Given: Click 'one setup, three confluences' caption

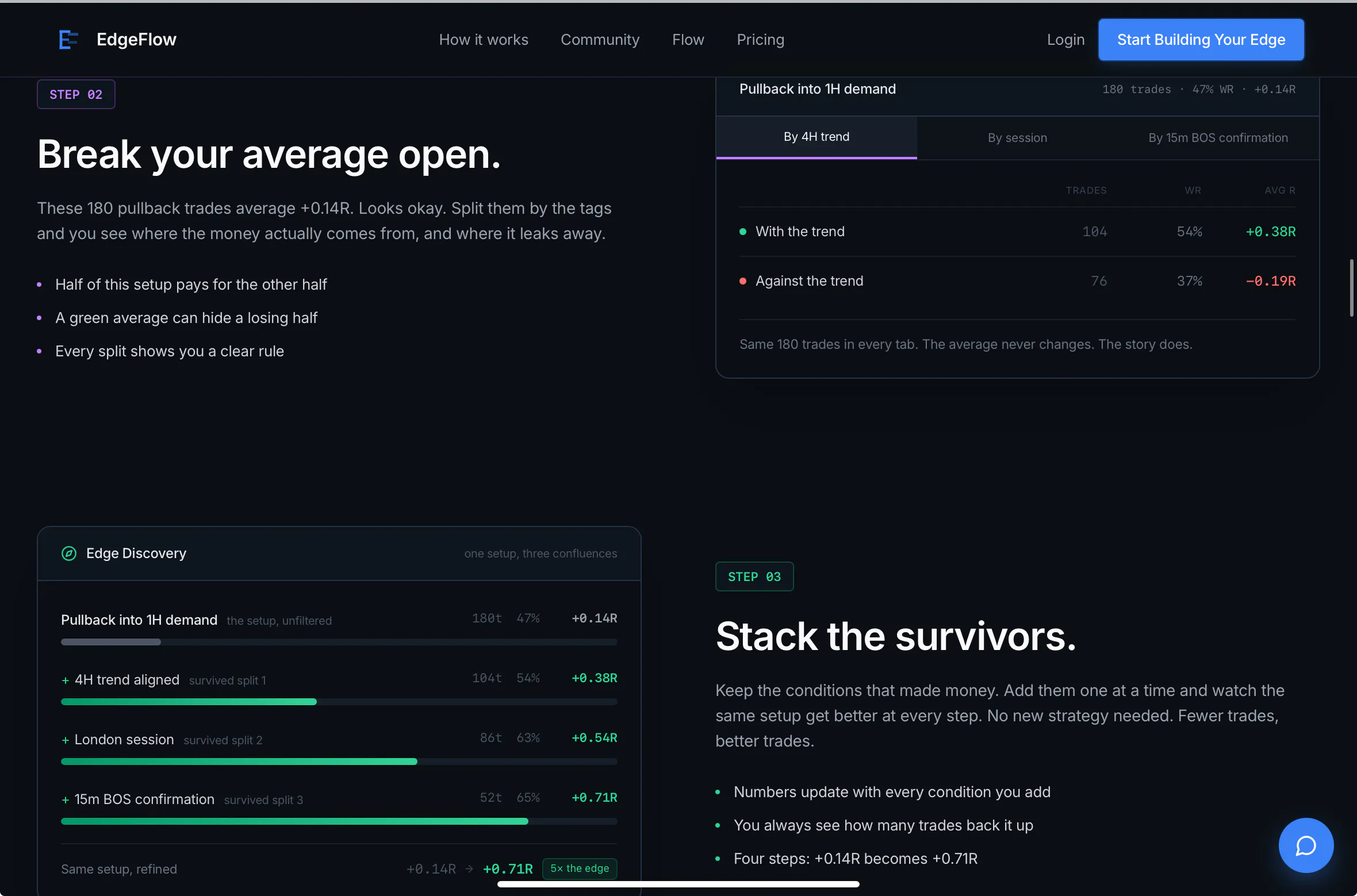Looking at the screenshot, I should [540, 553].
